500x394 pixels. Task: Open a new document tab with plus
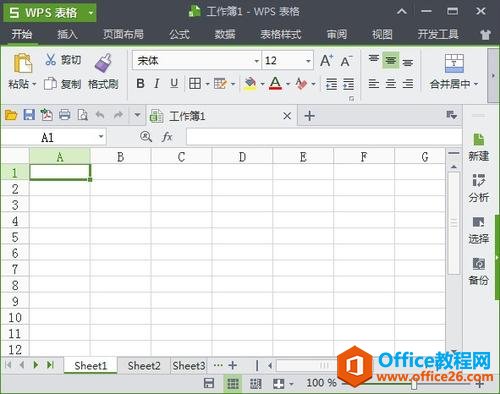pos(309,116)
